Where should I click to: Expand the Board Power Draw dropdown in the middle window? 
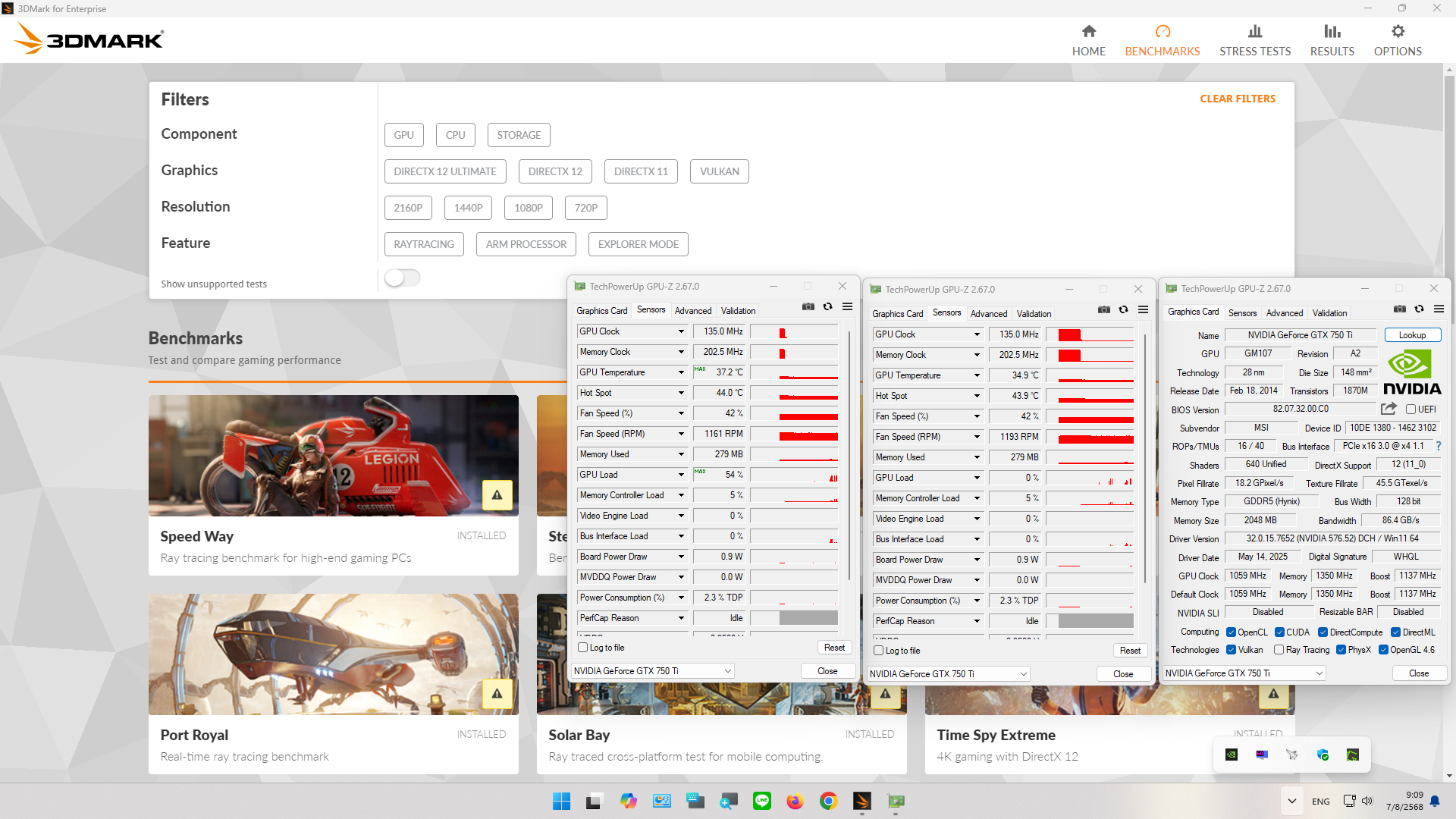976,560
